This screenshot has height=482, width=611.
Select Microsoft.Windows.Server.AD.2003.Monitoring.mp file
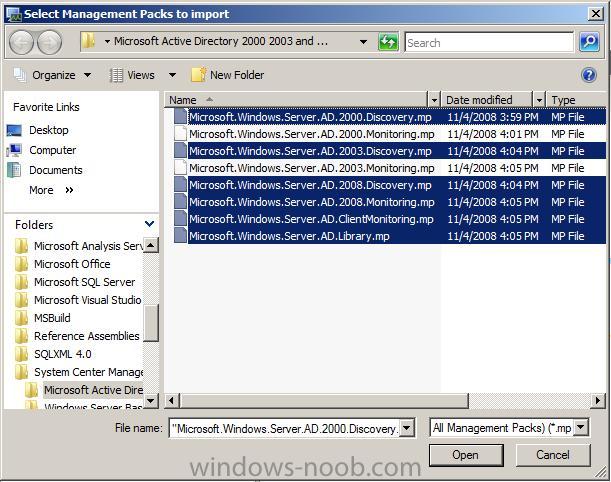pyautogui.click(x=312, y=168)
